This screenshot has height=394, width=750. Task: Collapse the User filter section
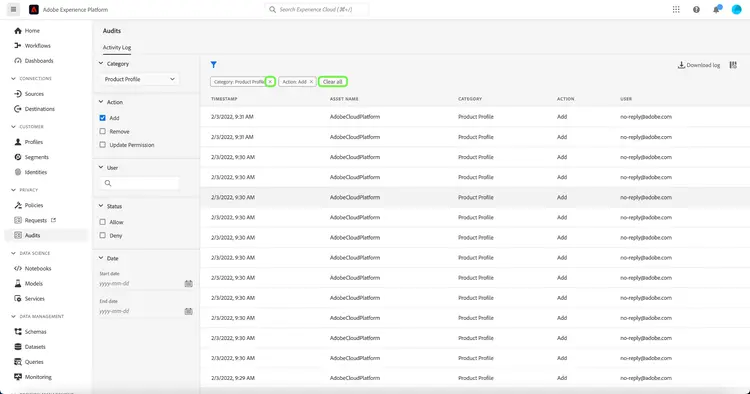(101, 167)
